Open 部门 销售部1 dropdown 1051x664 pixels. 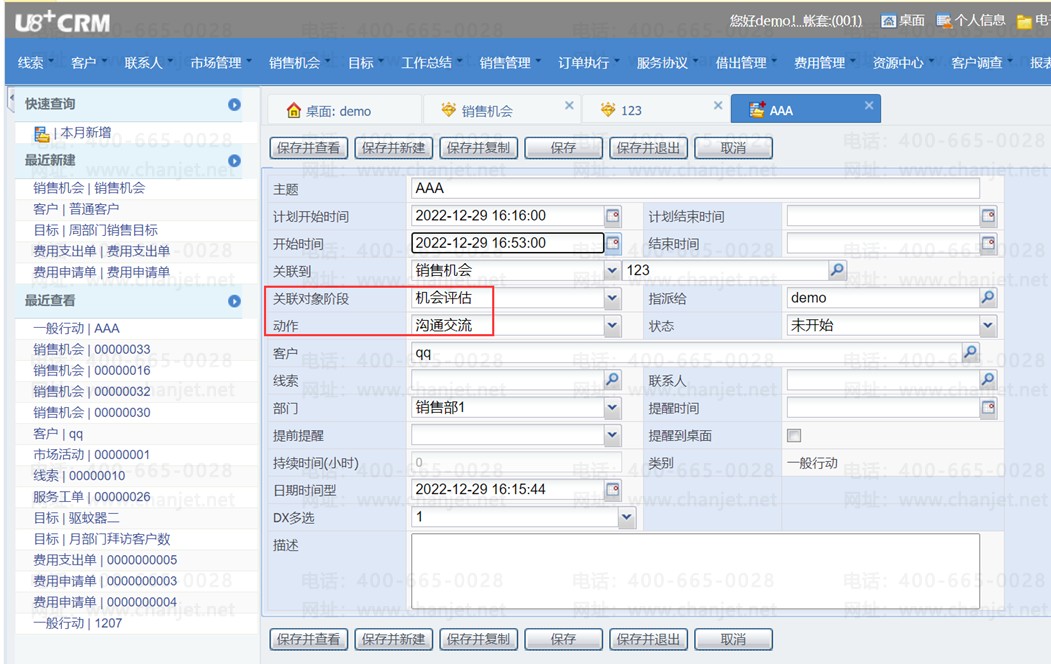(x=612, y=407)
